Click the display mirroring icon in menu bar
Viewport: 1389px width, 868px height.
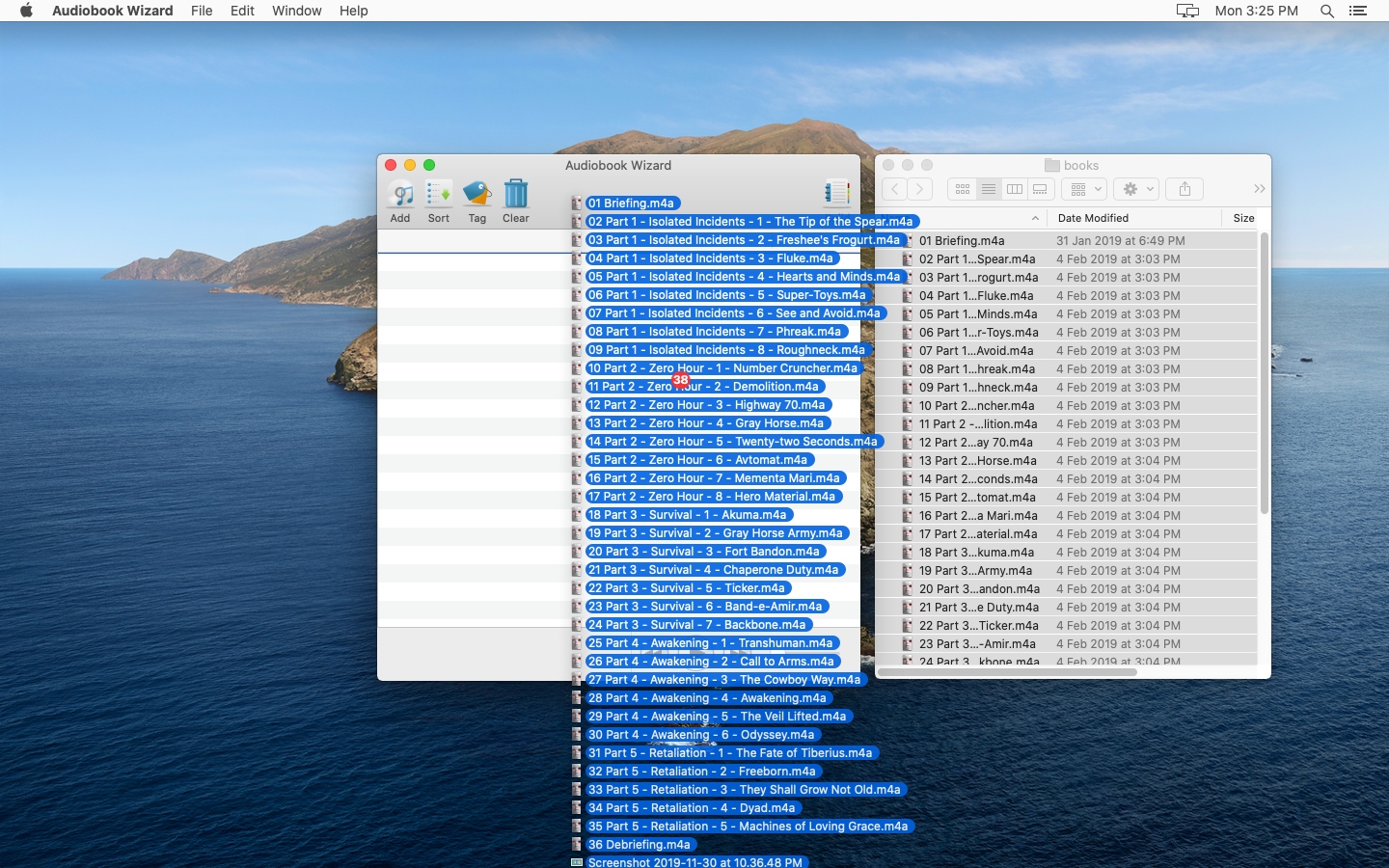click(1187, 11)
